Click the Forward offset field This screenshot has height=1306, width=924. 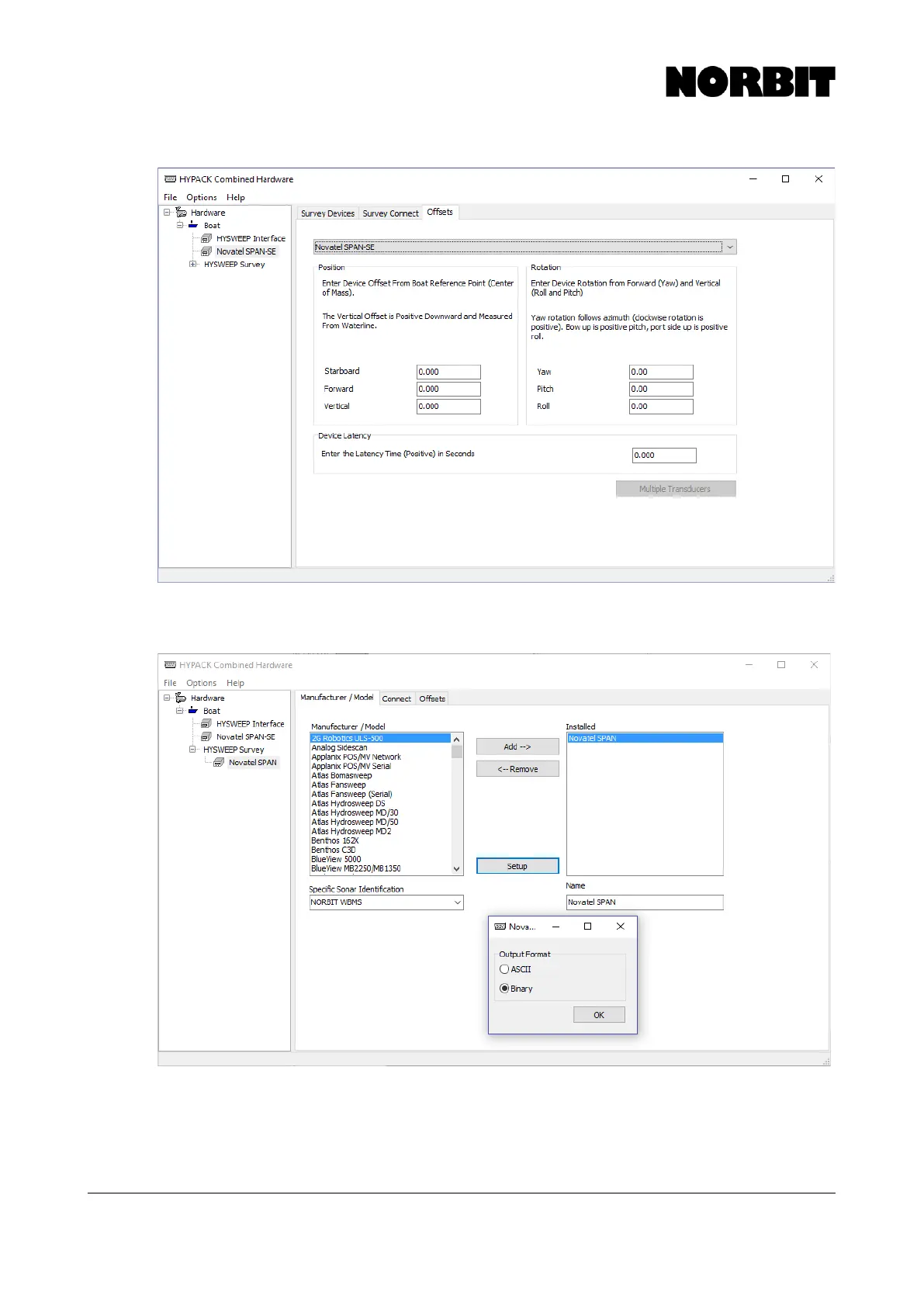[x=448, y=389]
